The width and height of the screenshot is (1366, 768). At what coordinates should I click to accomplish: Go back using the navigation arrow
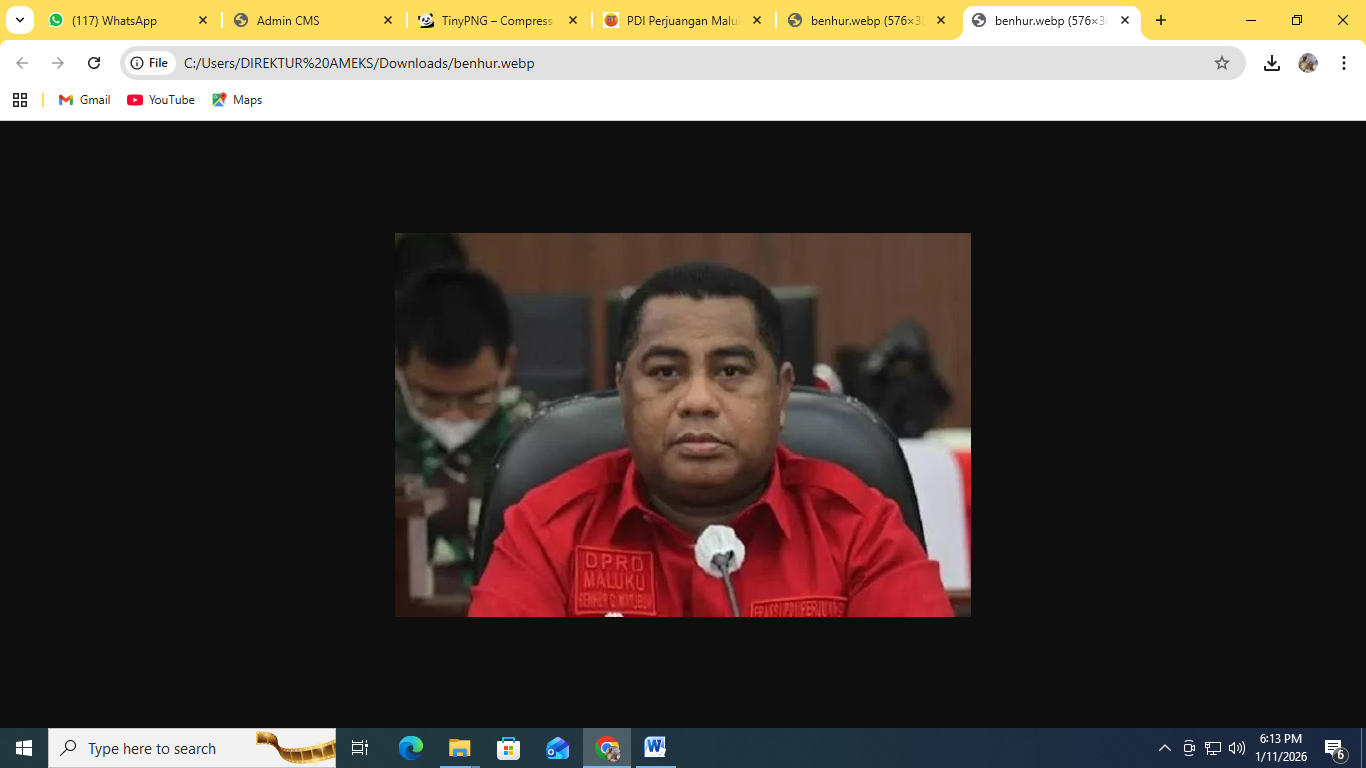(x=22, y=62)
